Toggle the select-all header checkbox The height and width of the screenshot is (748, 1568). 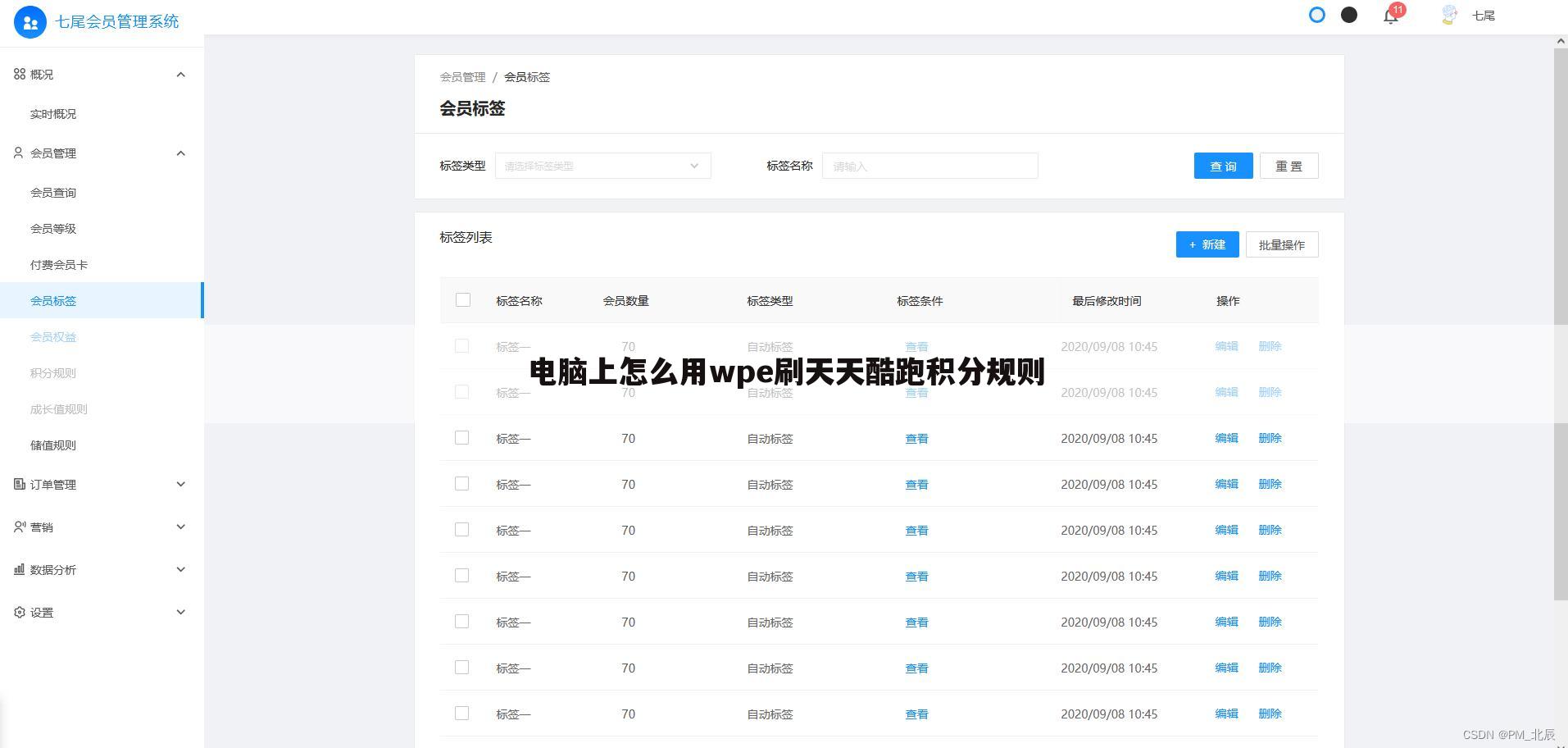click(463, 300)
